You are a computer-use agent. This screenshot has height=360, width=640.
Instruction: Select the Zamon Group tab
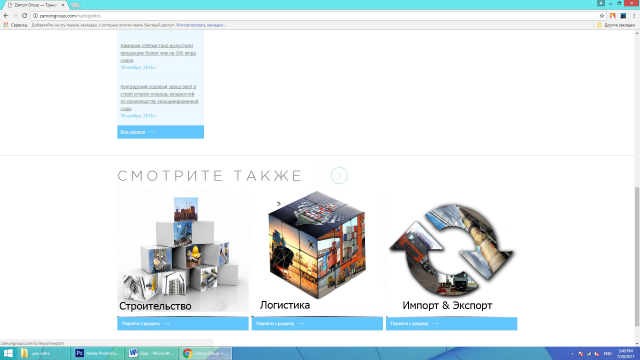35,5
